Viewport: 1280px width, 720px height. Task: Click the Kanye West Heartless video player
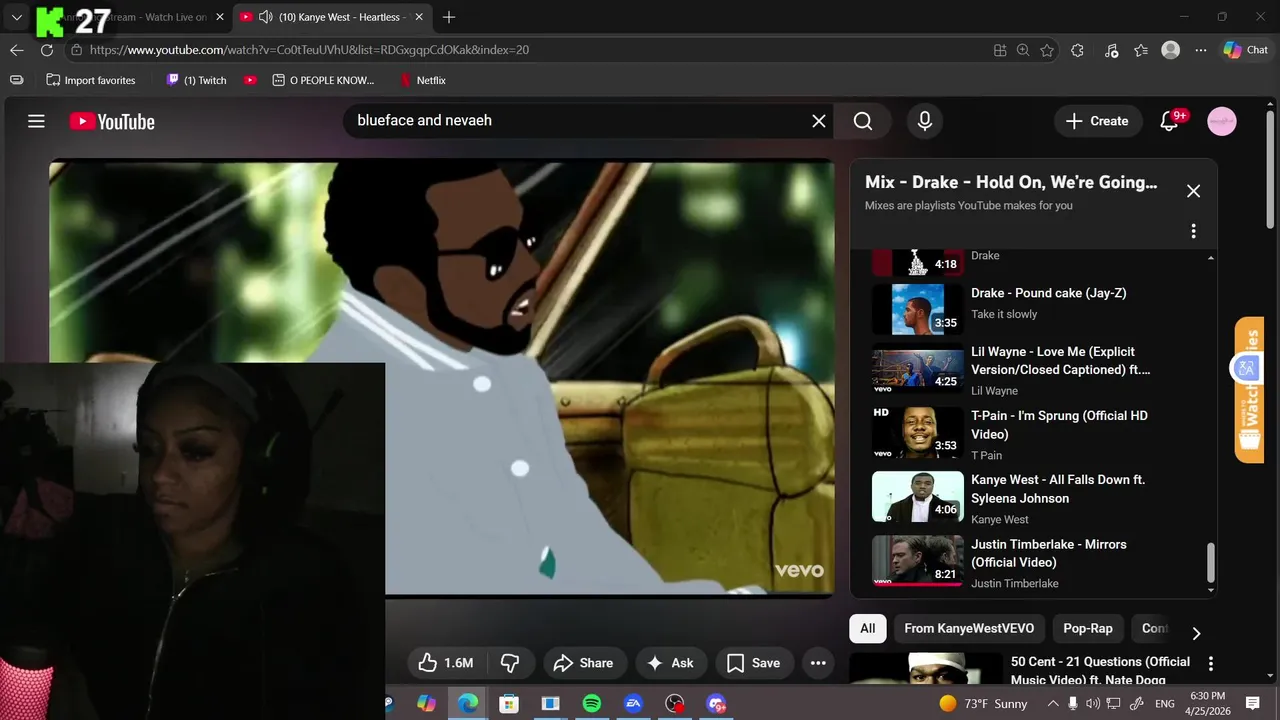click(441, 378)
